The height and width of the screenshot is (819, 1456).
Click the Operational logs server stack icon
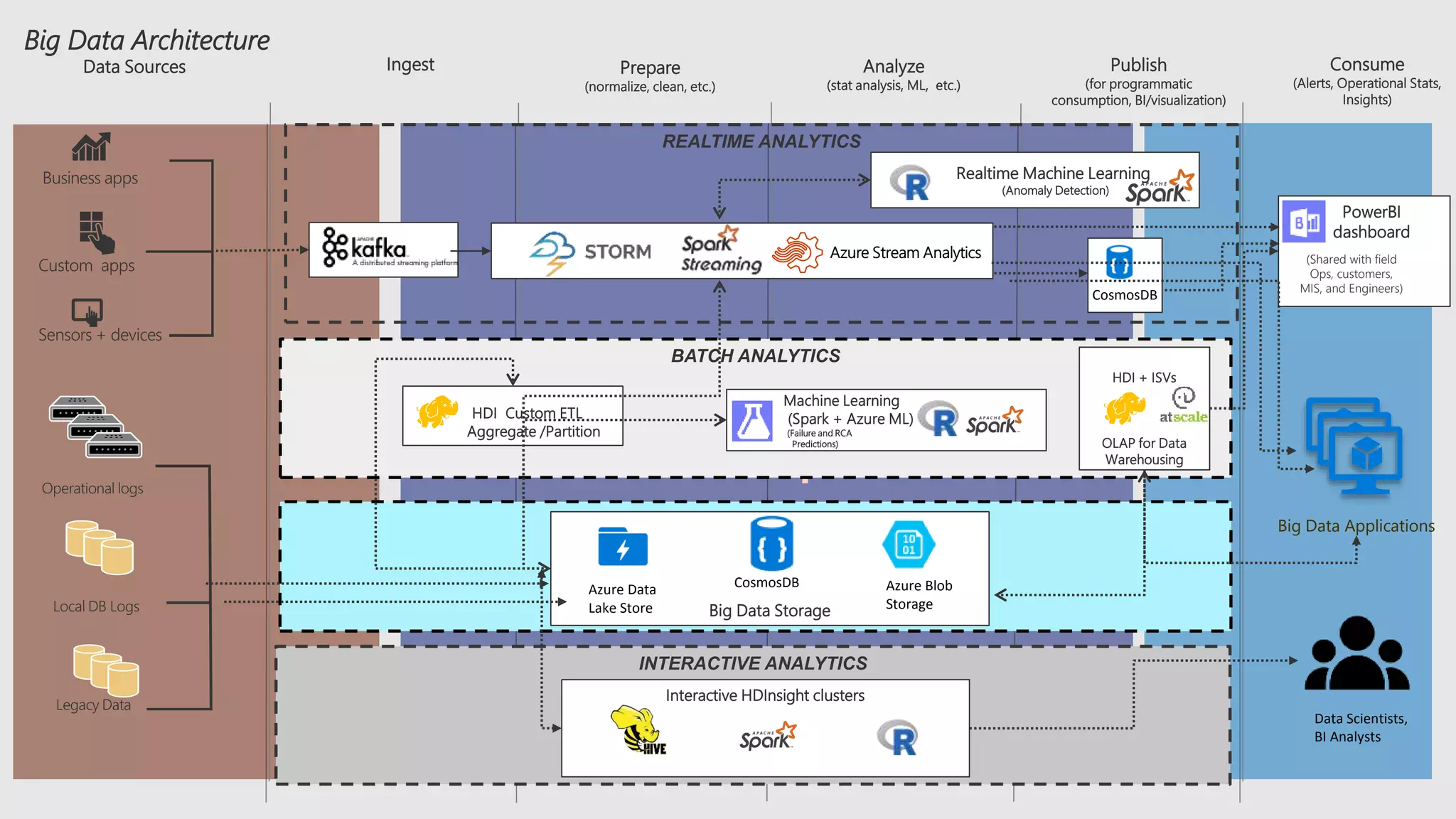[x=95, y=427]
